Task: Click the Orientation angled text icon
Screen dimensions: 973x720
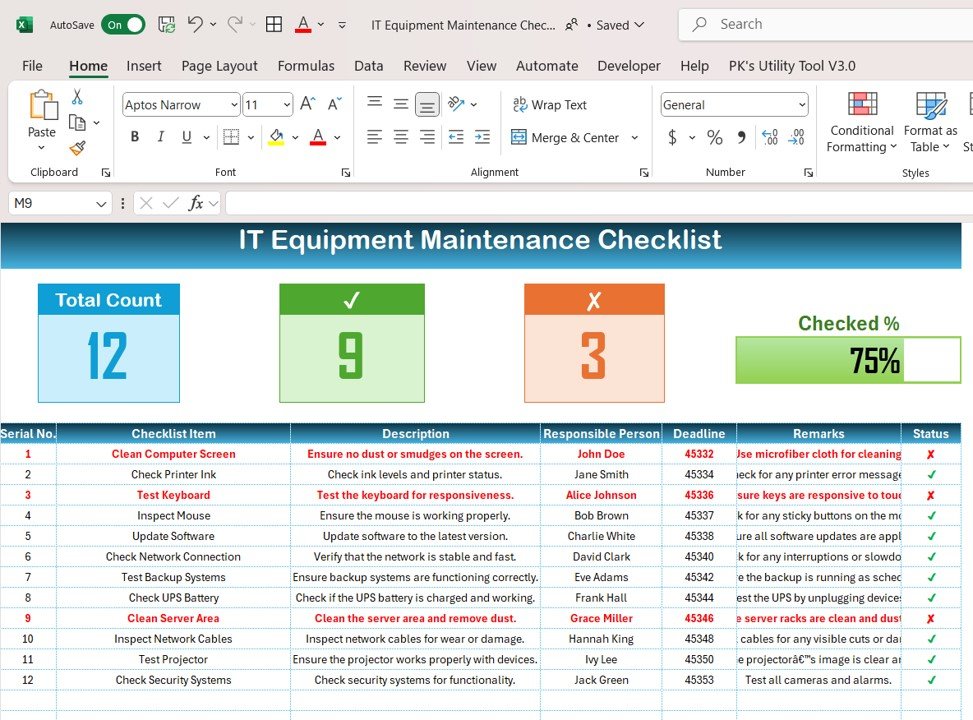Action: click(456, 104)
